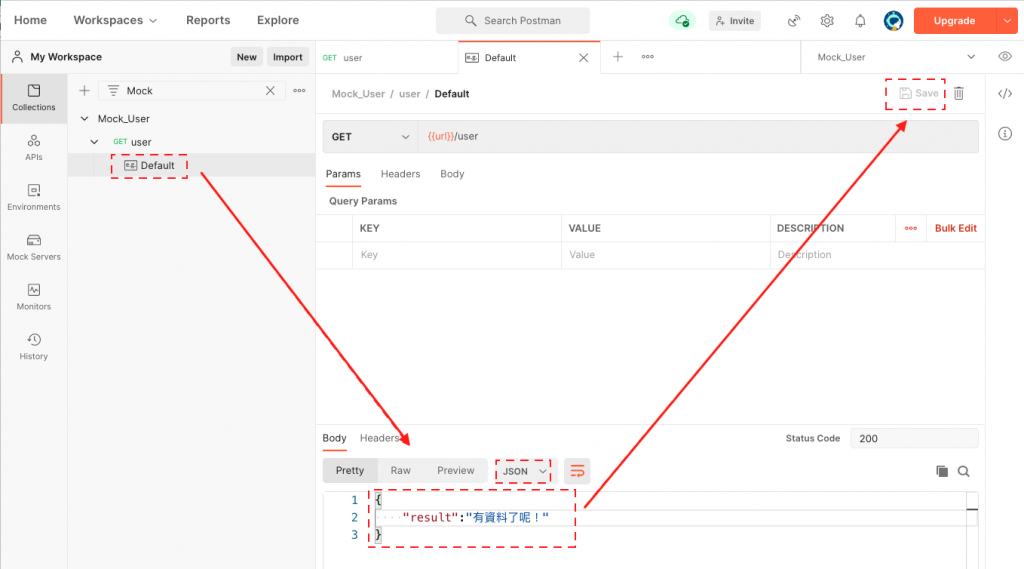
Task: Click the Invite button
Action: click(x=735, y=21)
